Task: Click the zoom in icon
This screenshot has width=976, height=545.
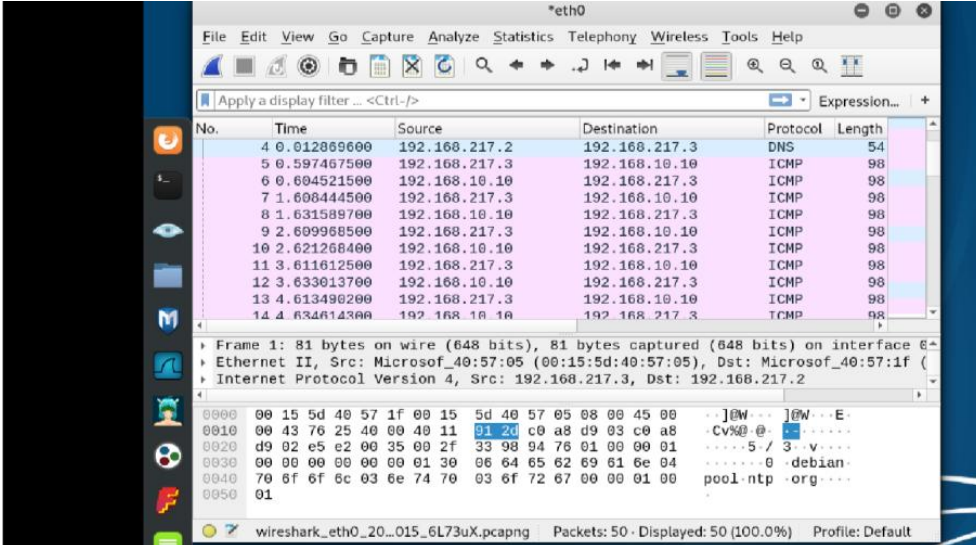Action: [755, 66]
